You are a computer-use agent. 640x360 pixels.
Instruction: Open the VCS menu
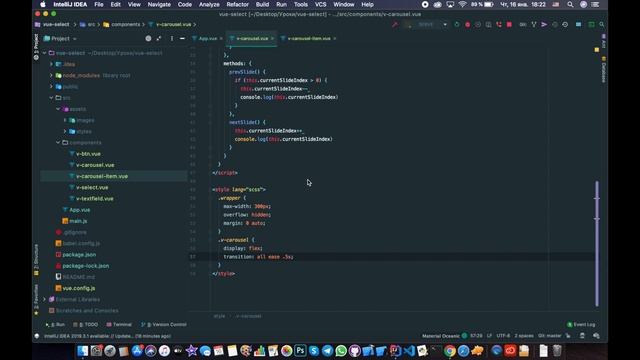tap(320, 4)
